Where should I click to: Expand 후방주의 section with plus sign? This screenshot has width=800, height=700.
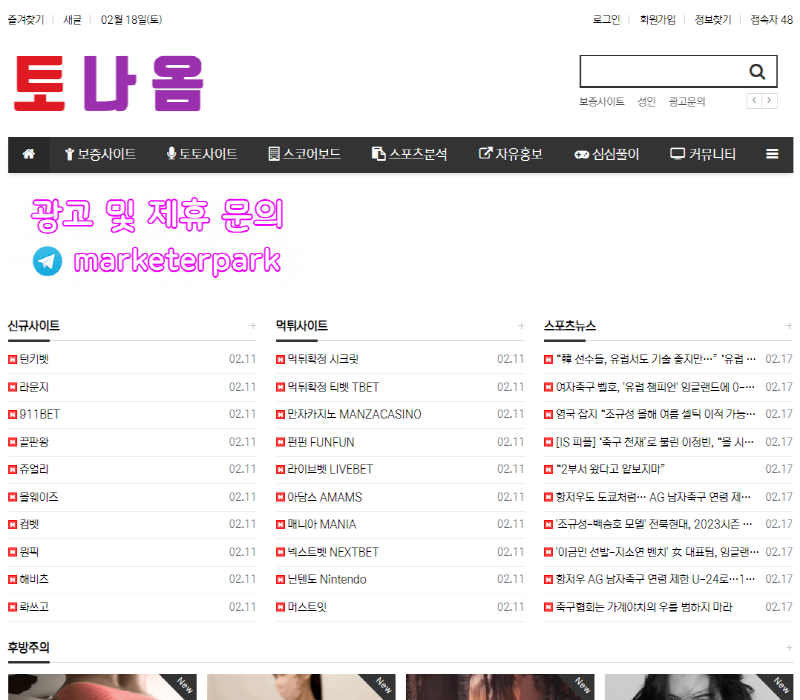789,648
